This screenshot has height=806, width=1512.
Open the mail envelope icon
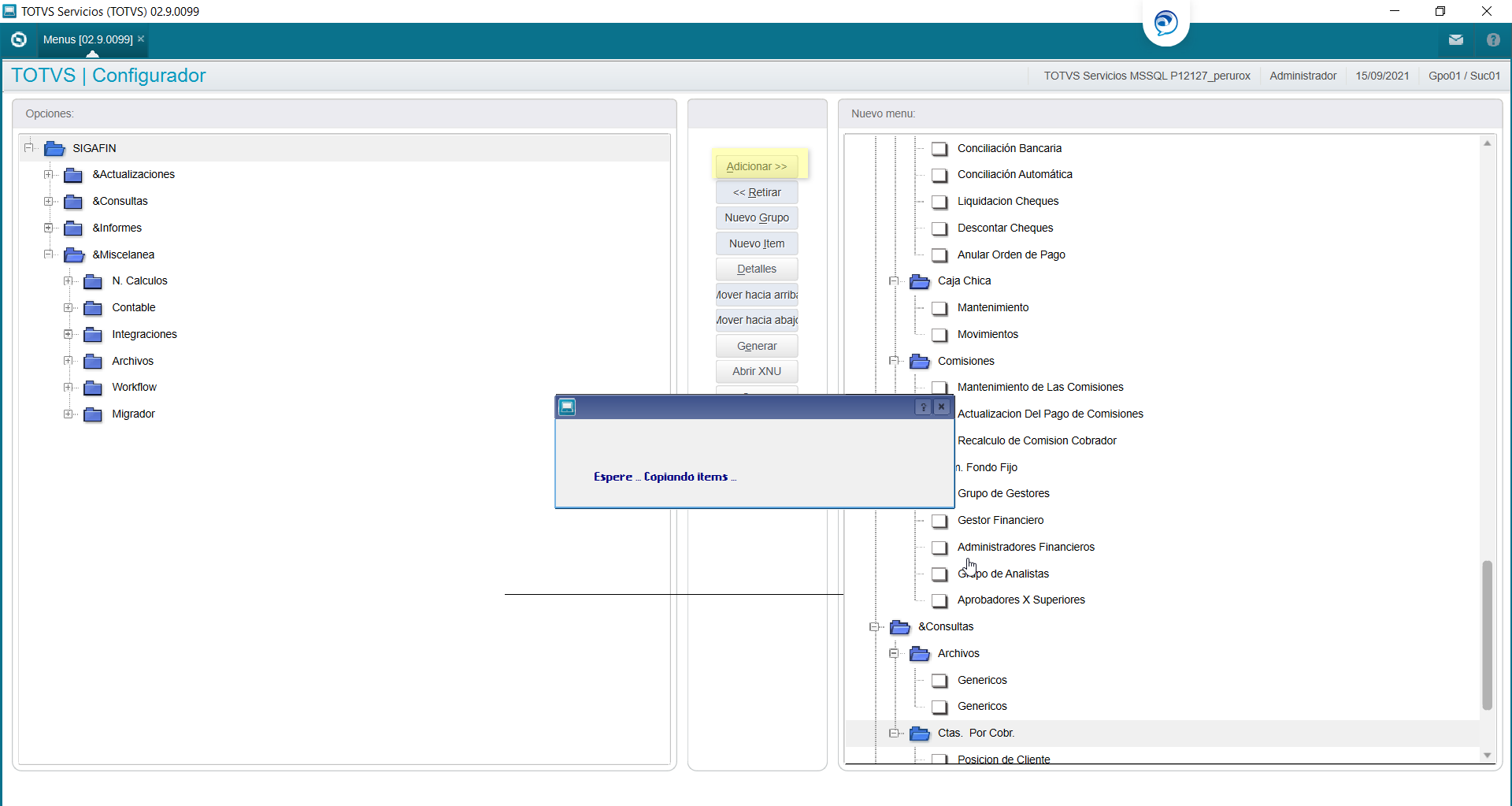[x=1456, y=39]
